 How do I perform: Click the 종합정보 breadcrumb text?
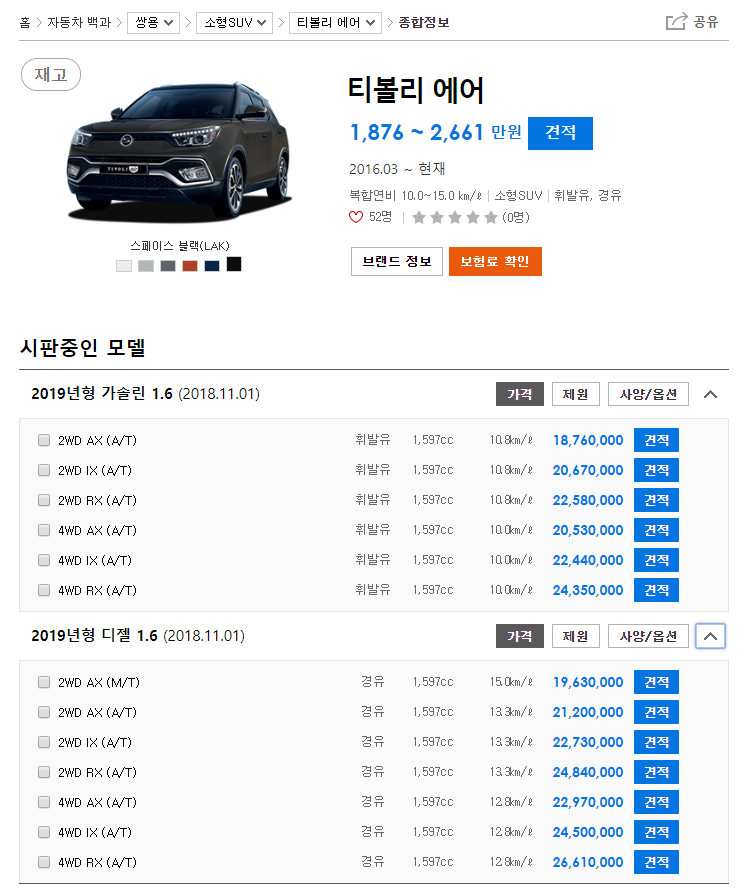[x=424, y=23]
